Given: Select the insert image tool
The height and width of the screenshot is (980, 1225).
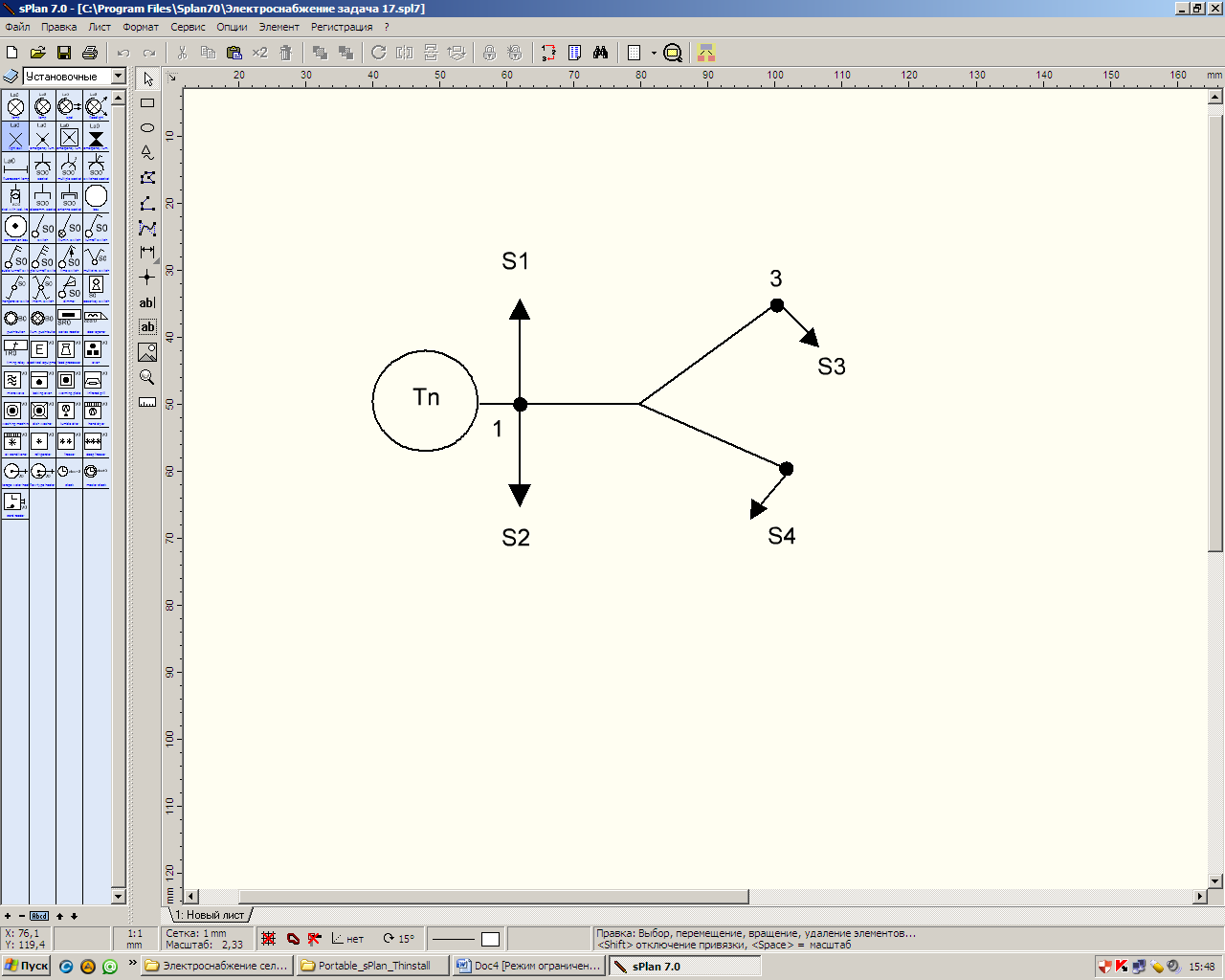Looking at the screenshot, I should pyautogui.click(x=147, y=352).
